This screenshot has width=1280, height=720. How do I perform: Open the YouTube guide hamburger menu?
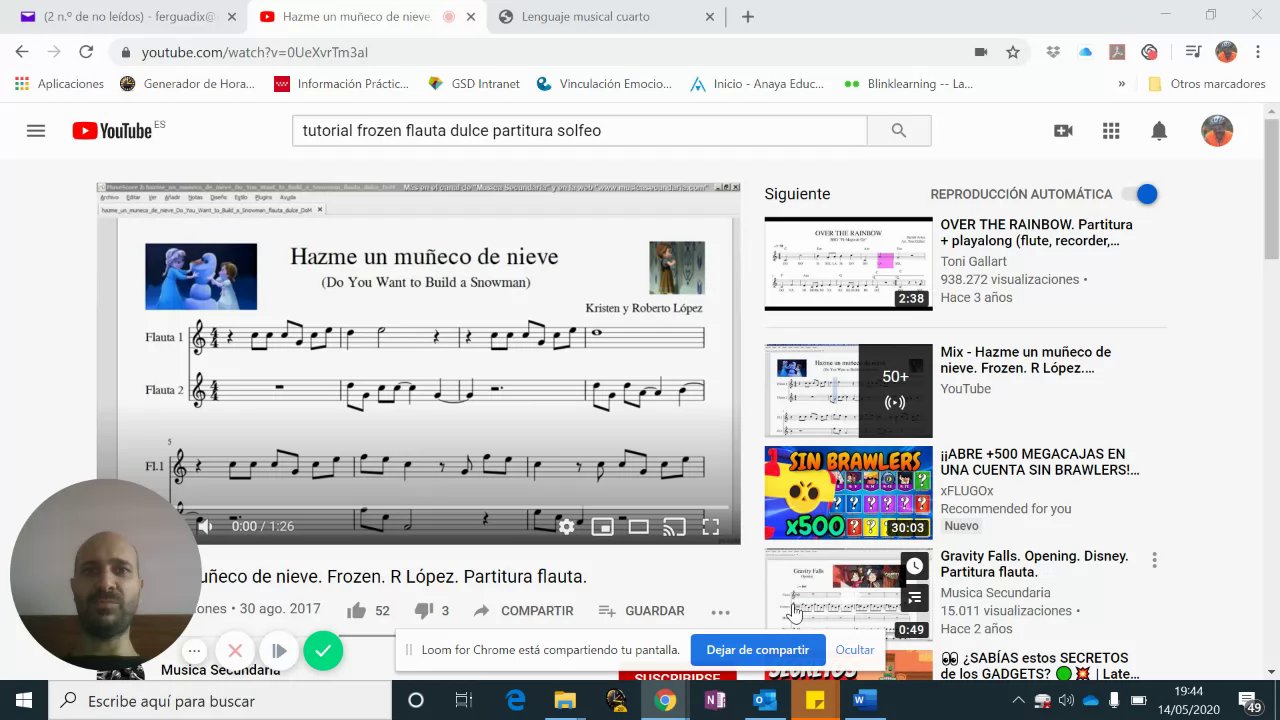point(36,131)
